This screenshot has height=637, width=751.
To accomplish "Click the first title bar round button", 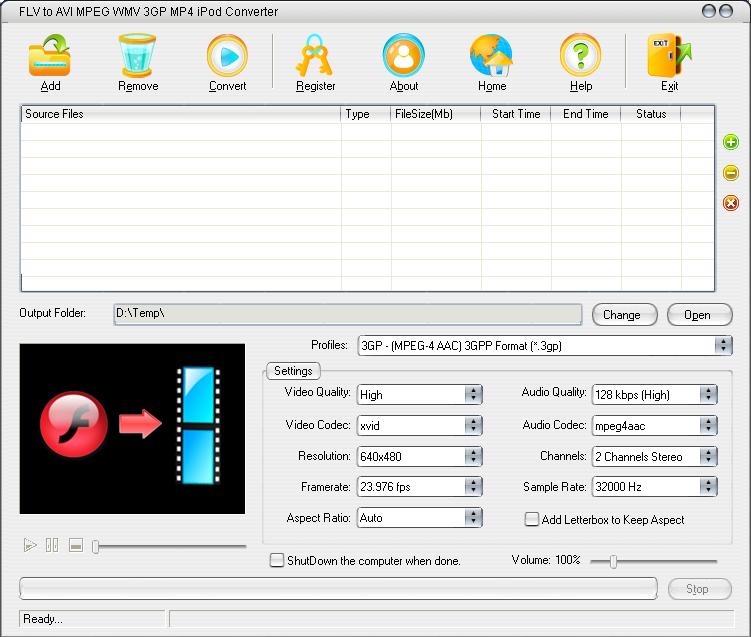I will pyautogui.click(x=709, y=11).
